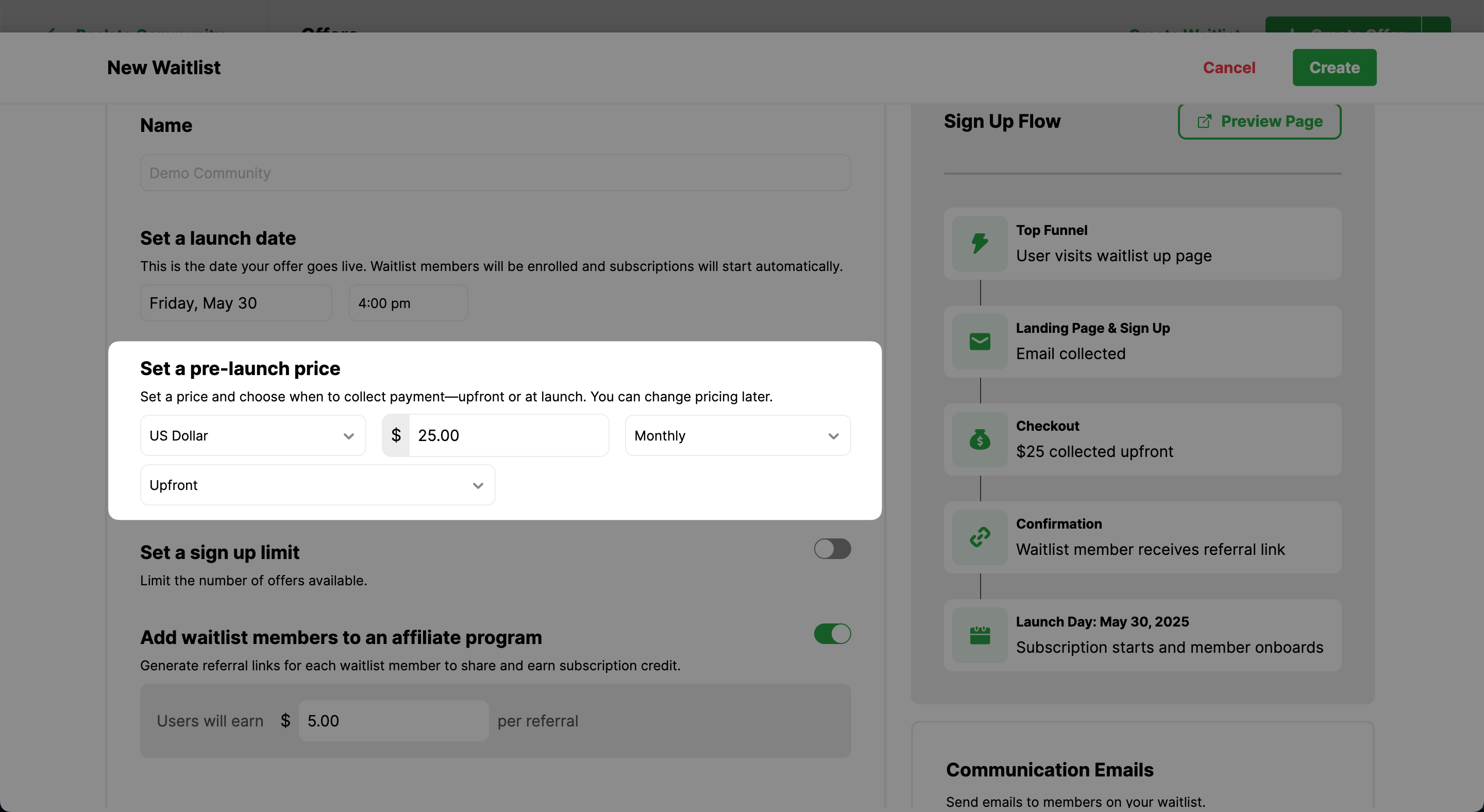
Task: Click the Landing Page envelope icon
Action: coord(980,342)
